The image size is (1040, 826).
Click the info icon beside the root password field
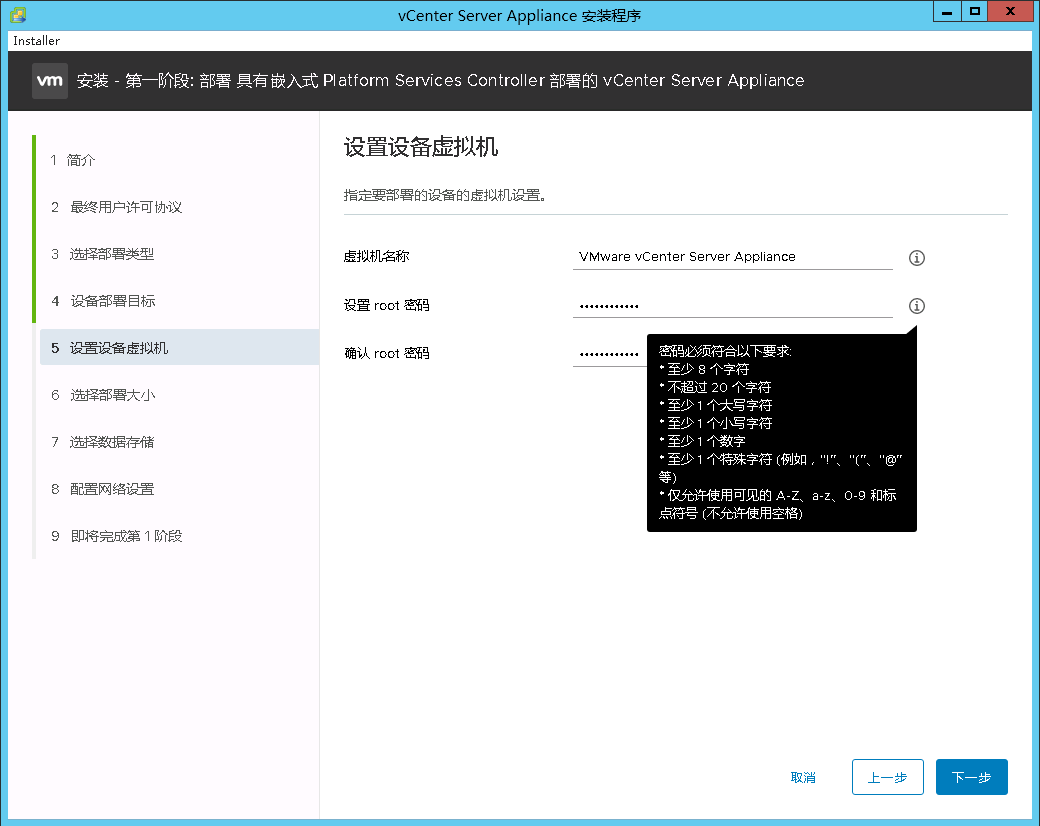click(917, 305)
